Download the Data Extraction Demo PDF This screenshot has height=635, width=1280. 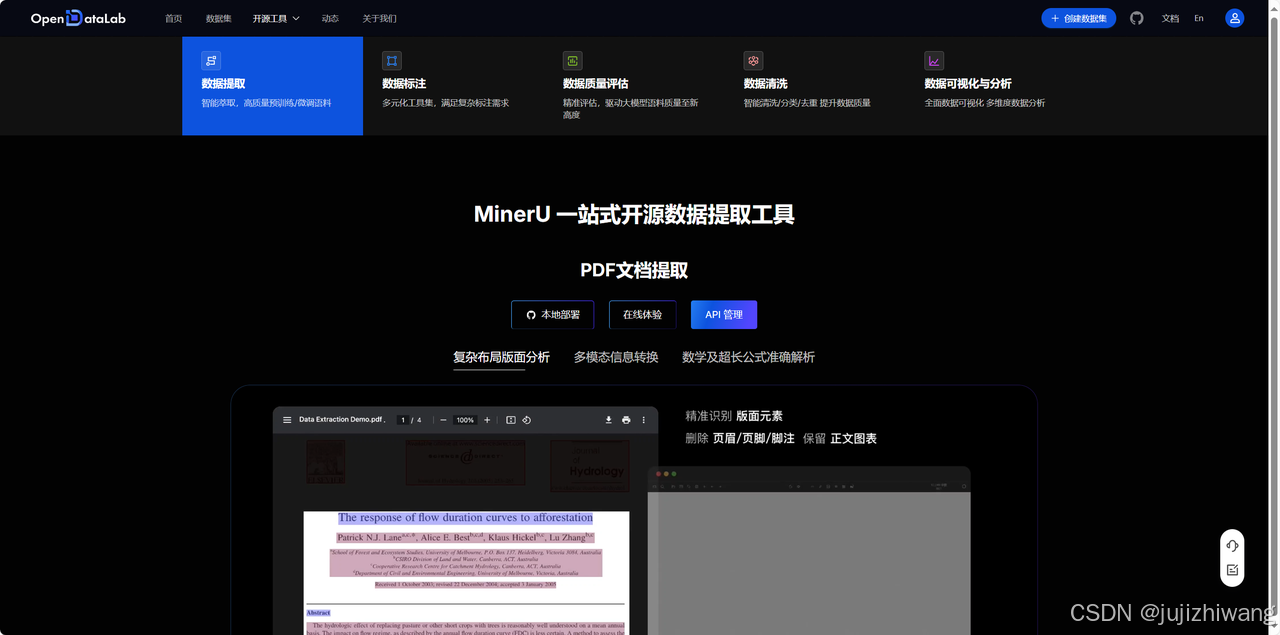(608, 420)
